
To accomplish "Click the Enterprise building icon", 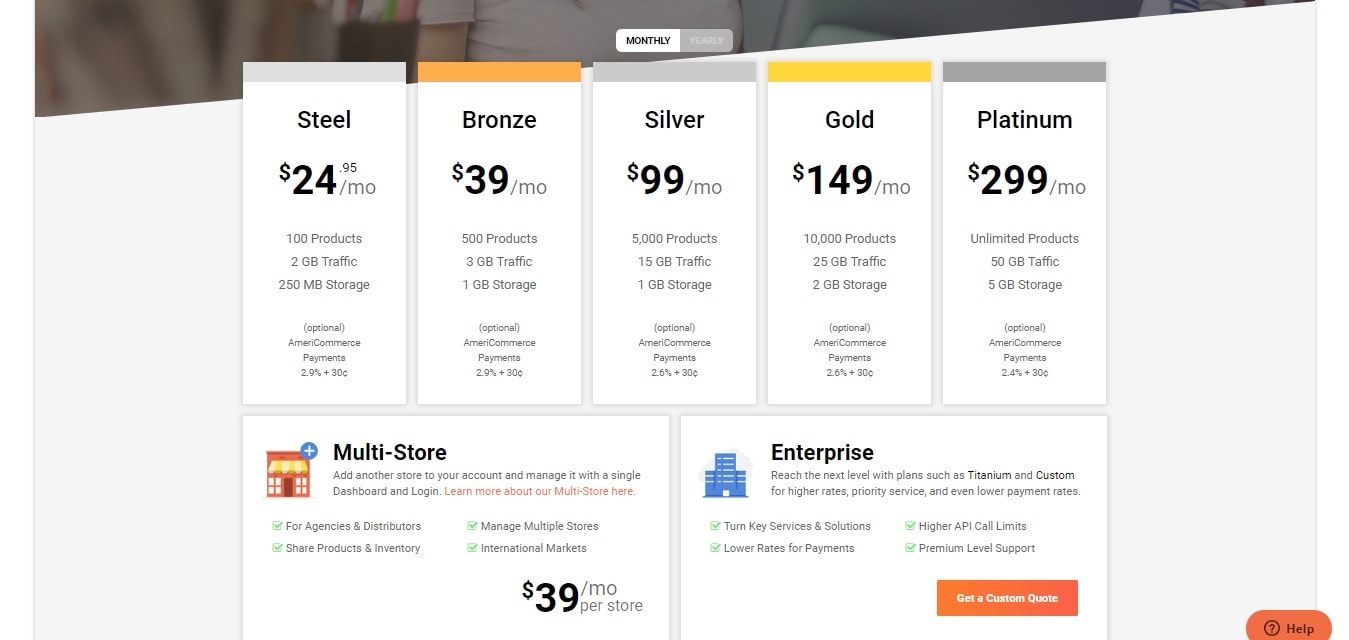I will (725, 474).
